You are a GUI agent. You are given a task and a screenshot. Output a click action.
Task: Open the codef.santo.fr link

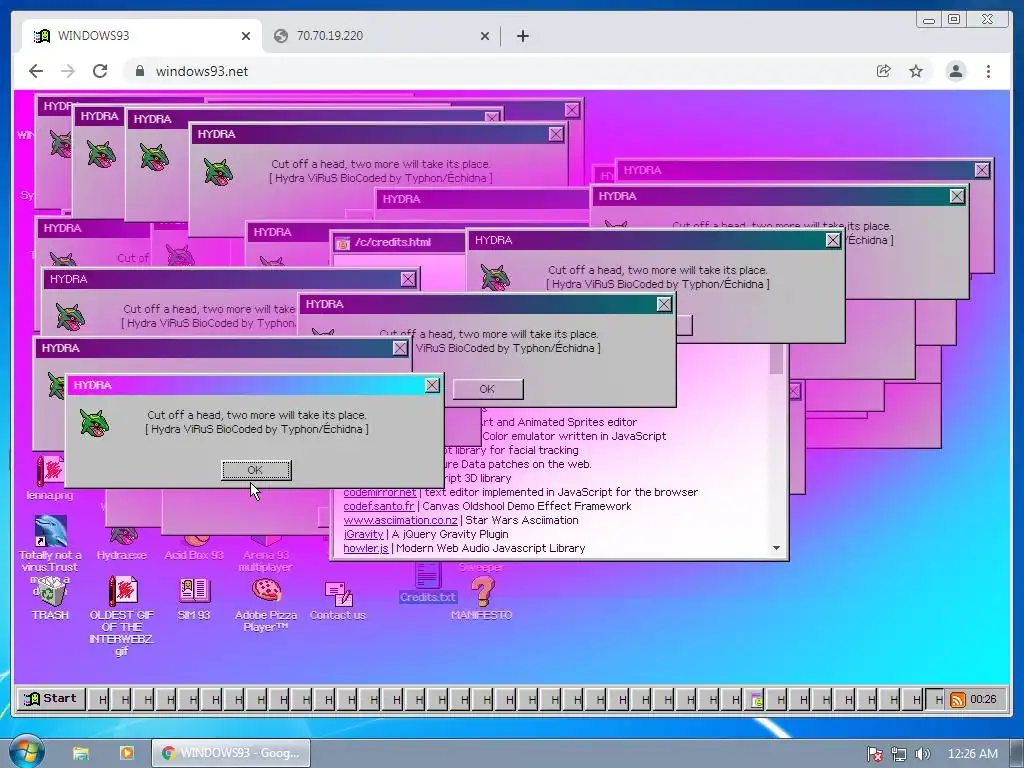(379, 506)
